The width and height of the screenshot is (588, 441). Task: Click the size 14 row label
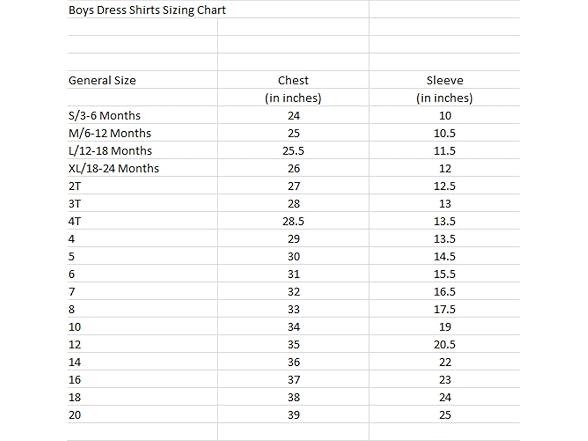coord(74,362)
